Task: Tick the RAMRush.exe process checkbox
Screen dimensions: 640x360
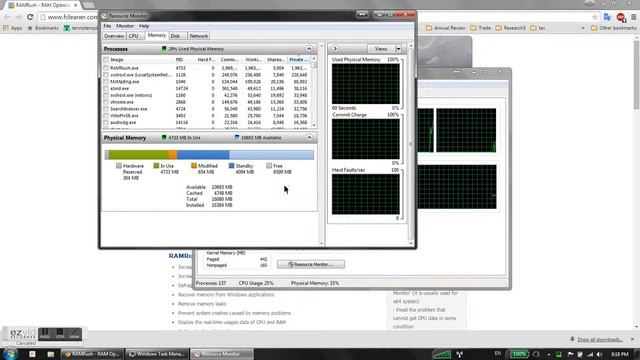Action: (x=106, y=68)
